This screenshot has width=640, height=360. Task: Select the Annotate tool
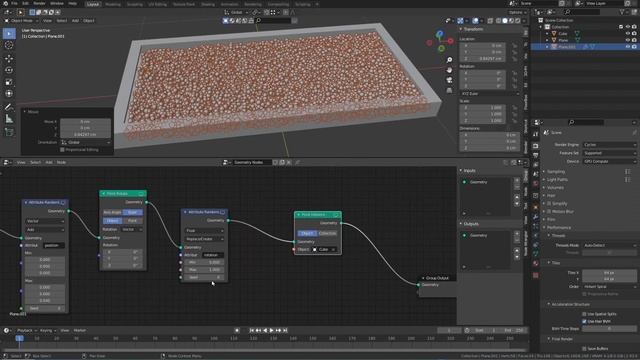9,107
